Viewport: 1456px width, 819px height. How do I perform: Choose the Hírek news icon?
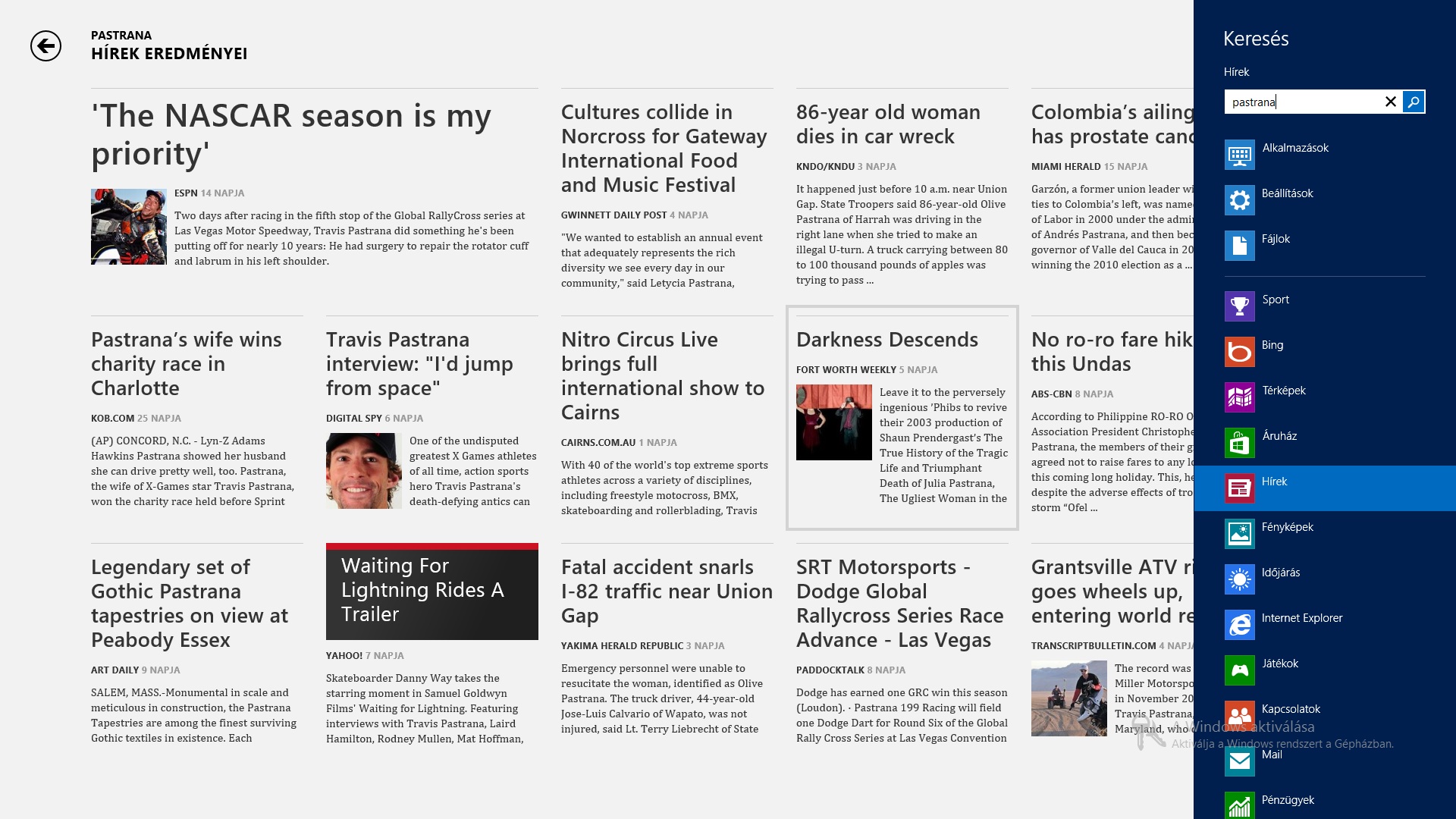(x=1239, y=488)
